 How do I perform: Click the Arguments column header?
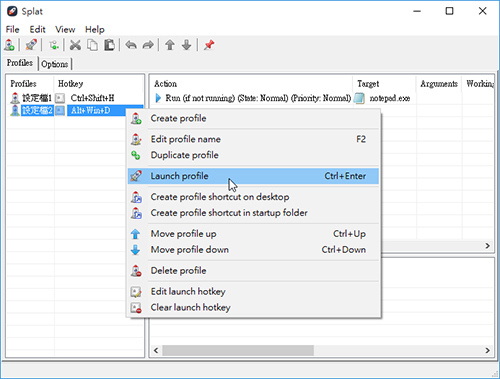[x=439, y=83]
